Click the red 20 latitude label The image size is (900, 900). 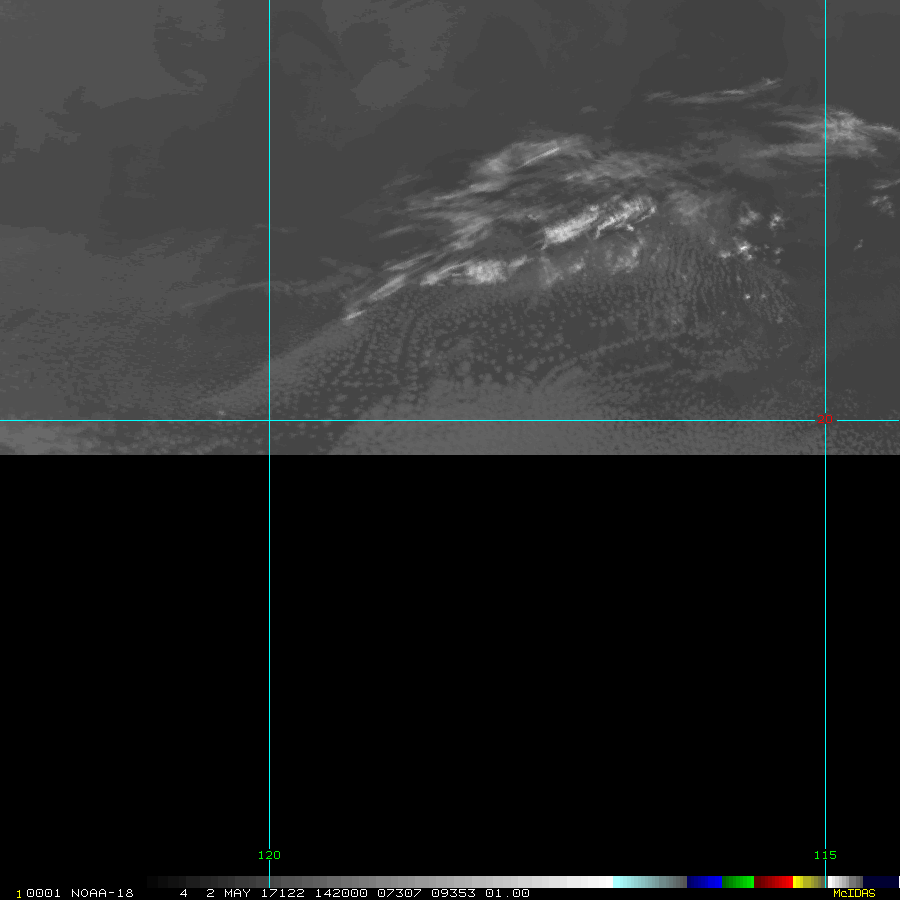pyautogui.click(x=824, y=420)
